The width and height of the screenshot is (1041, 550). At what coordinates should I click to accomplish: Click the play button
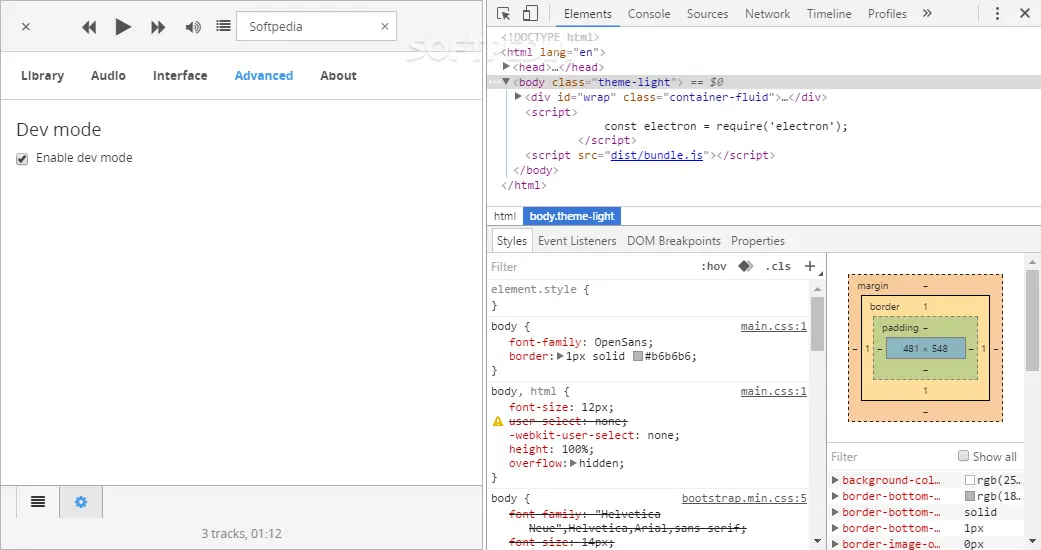tap(123, 27)
